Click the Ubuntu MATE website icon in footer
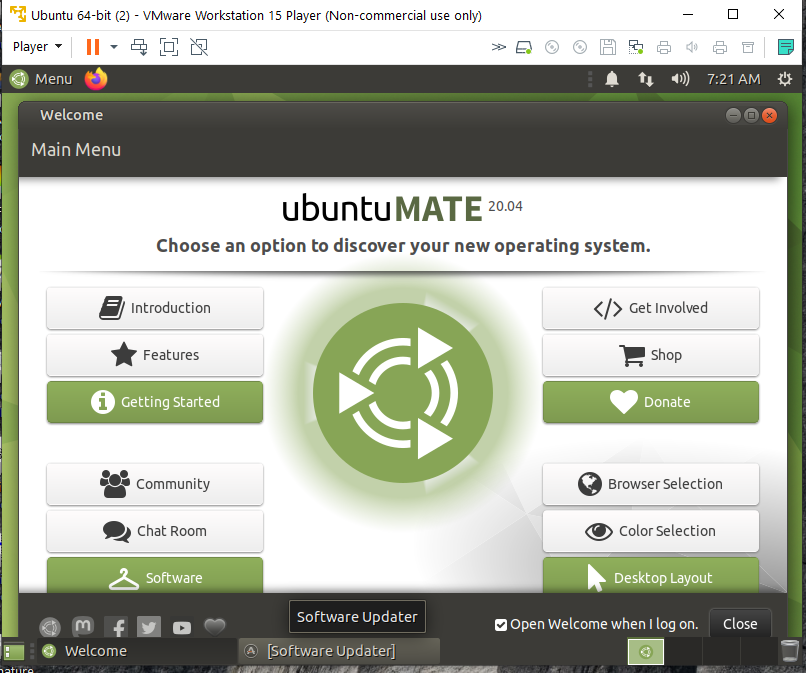806x673 pixels. [x=50, y=627]
